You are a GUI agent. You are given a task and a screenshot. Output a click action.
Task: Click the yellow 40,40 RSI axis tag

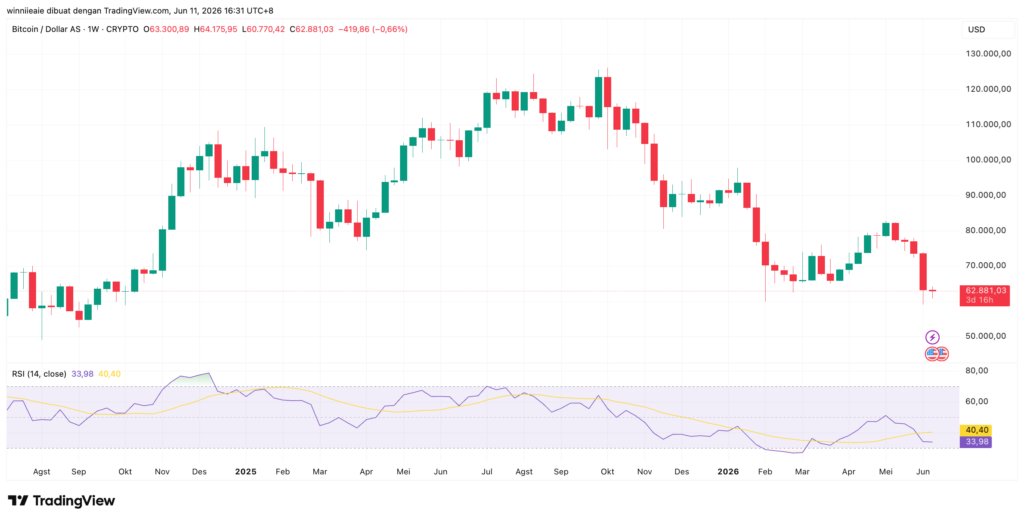[976, 430]
